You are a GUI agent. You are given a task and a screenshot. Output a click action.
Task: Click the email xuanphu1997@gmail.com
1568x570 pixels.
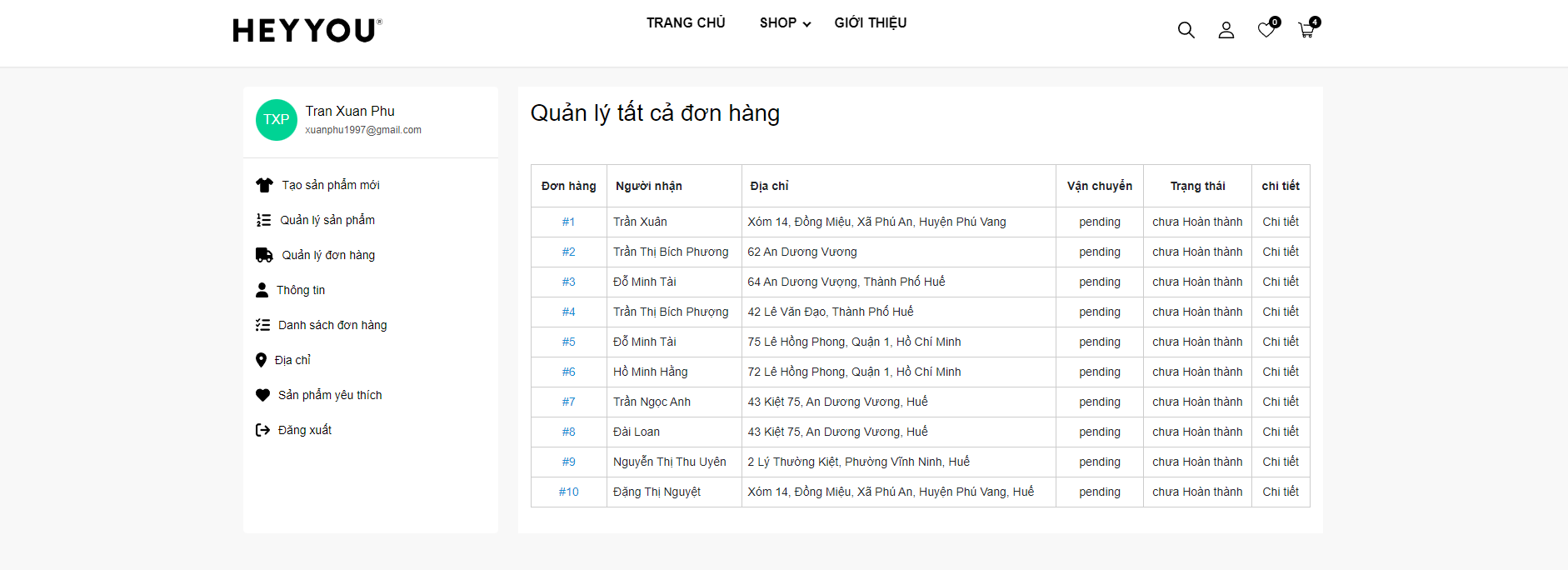click(363, 130)
